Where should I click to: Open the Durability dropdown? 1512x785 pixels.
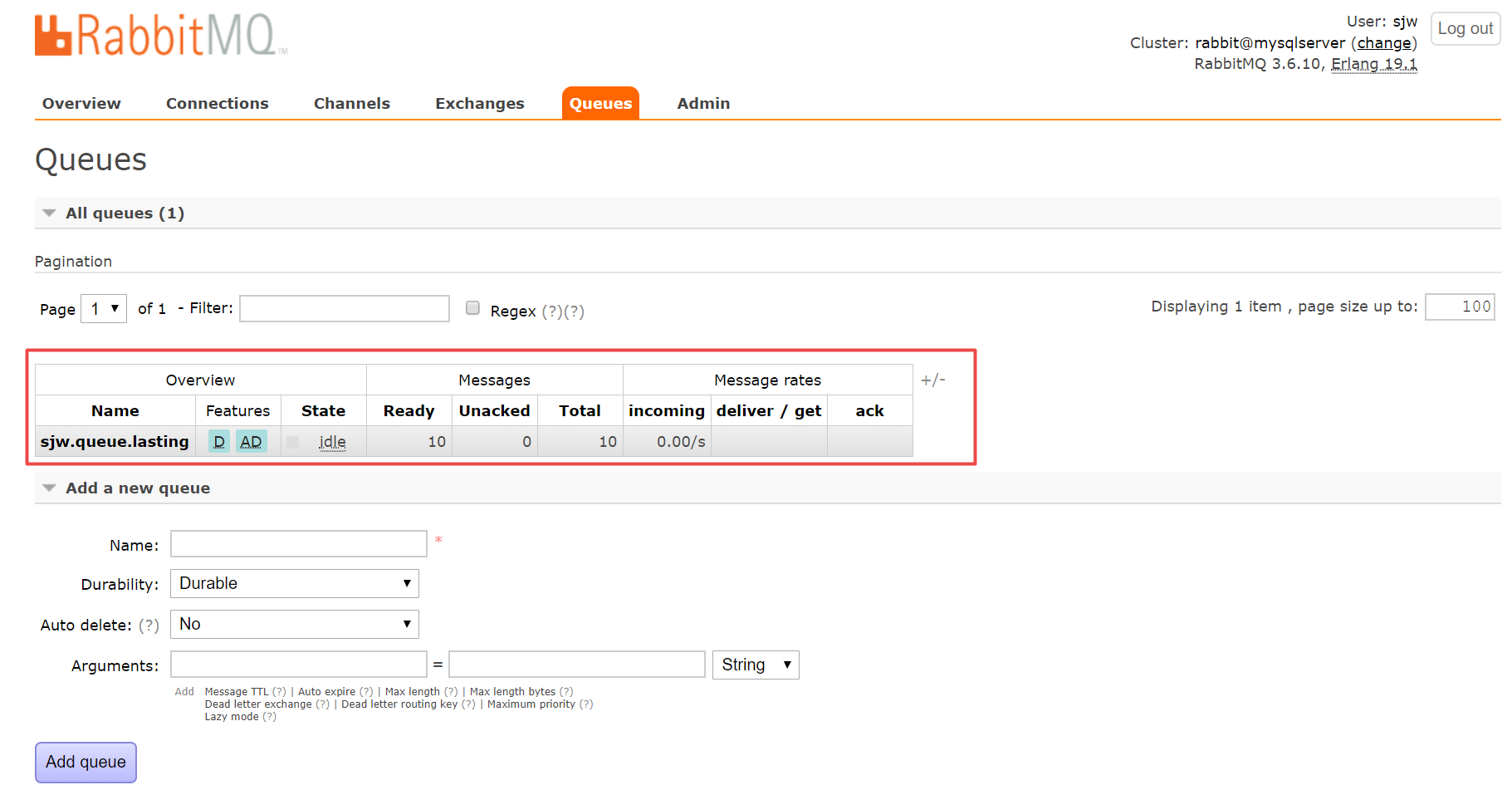coord(295,583)
